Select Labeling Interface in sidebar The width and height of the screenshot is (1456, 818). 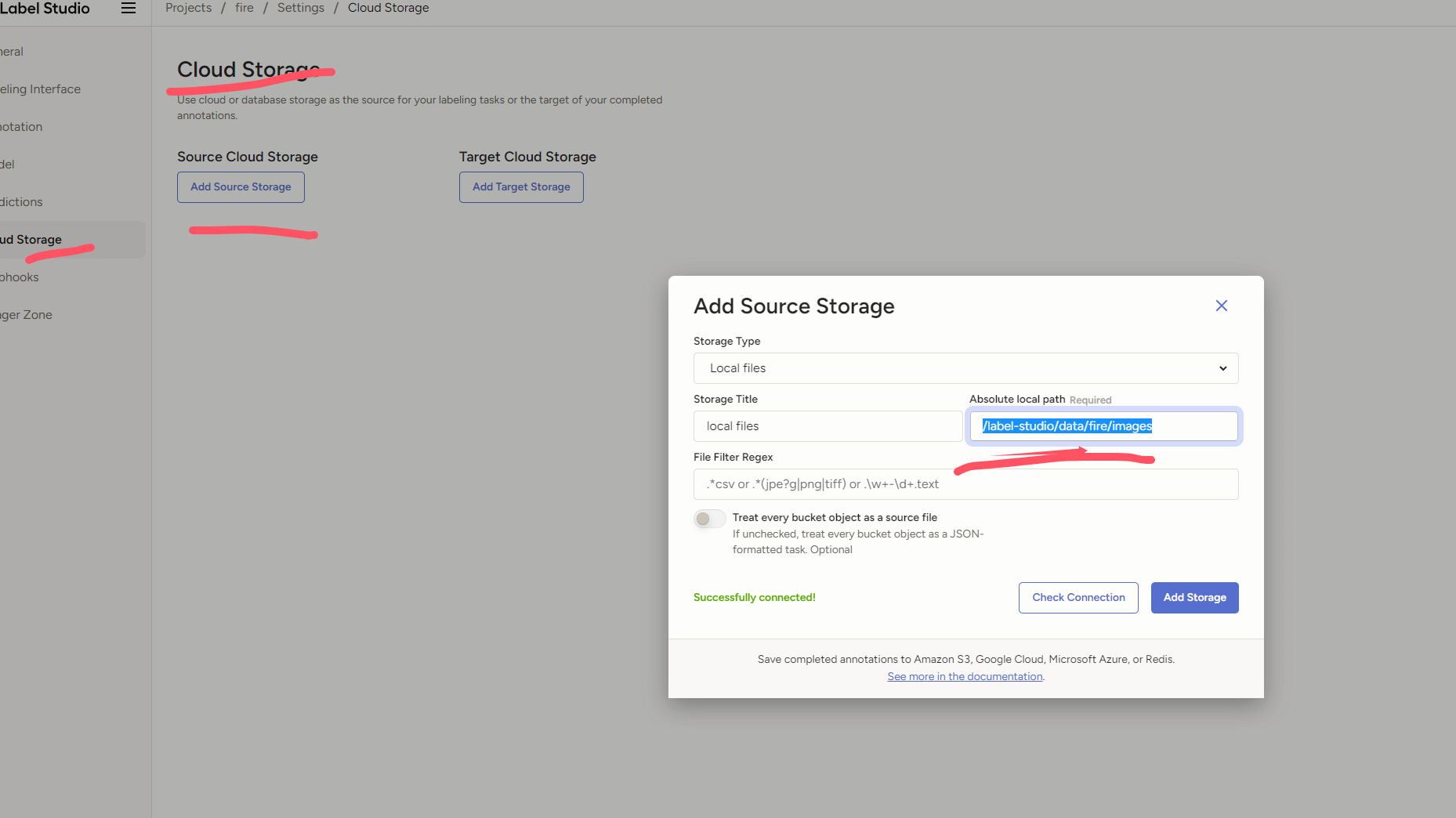(41, 89)
